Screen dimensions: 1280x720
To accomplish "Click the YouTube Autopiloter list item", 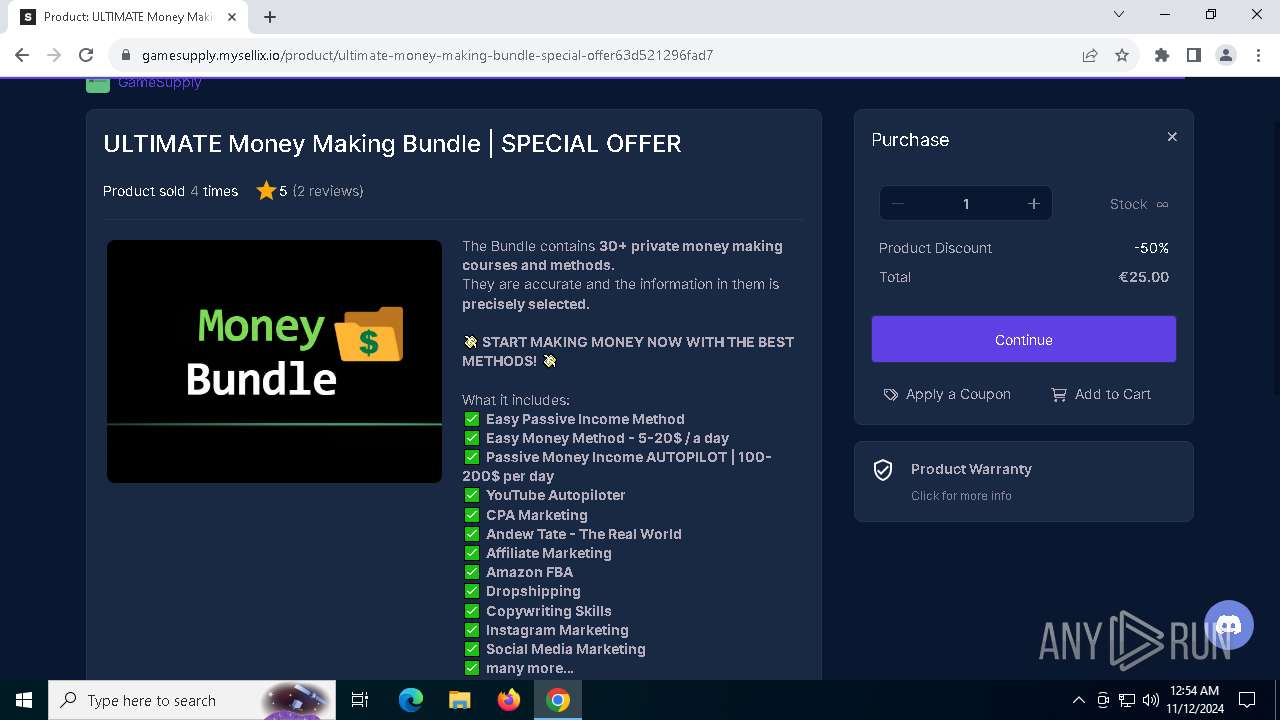I will coord(556,495).
